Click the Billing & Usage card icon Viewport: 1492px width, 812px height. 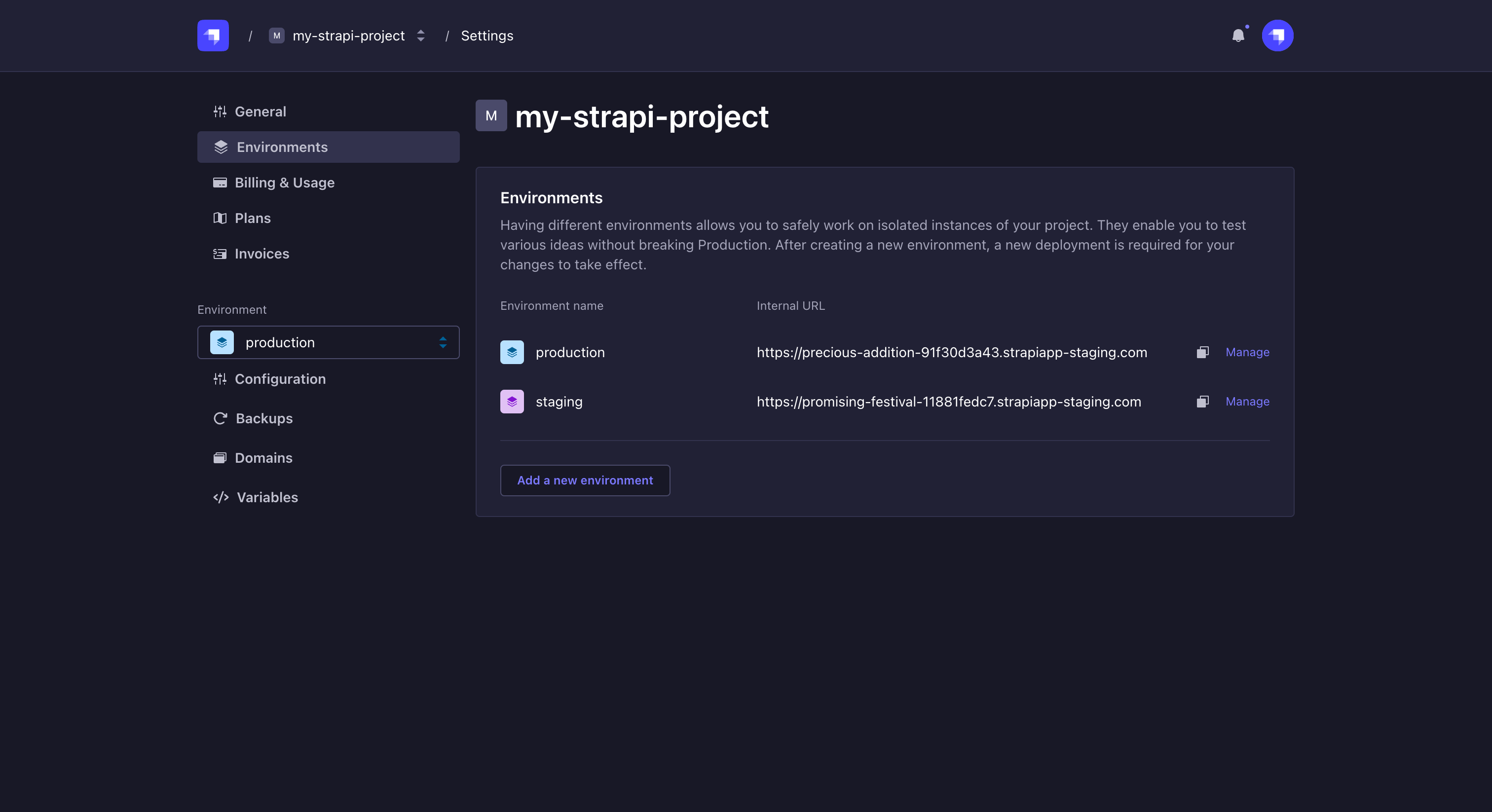coord(220,183)
